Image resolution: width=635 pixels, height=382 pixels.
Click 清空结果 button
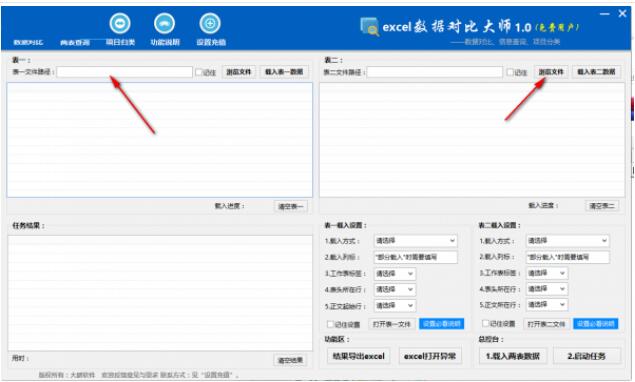coord(290,360)
